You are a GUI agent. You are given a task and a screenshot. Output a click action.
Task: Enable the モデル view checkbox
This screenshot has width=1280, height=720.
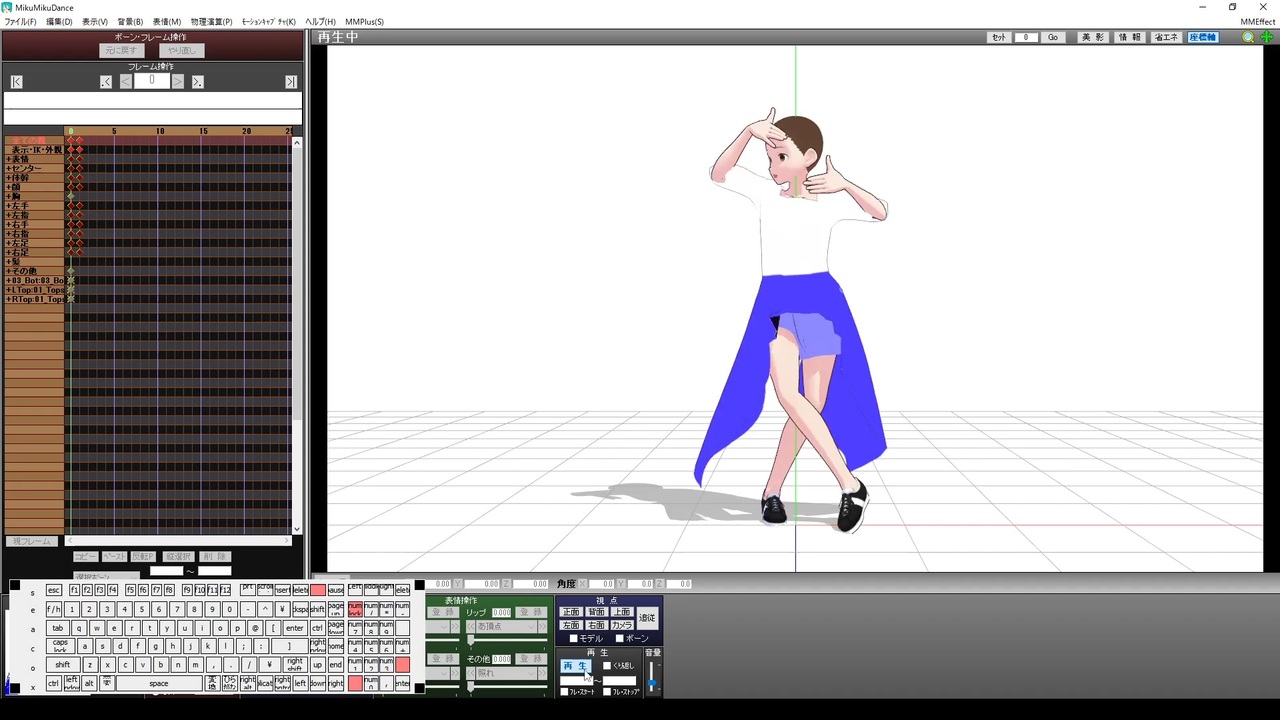pos(573,638)
